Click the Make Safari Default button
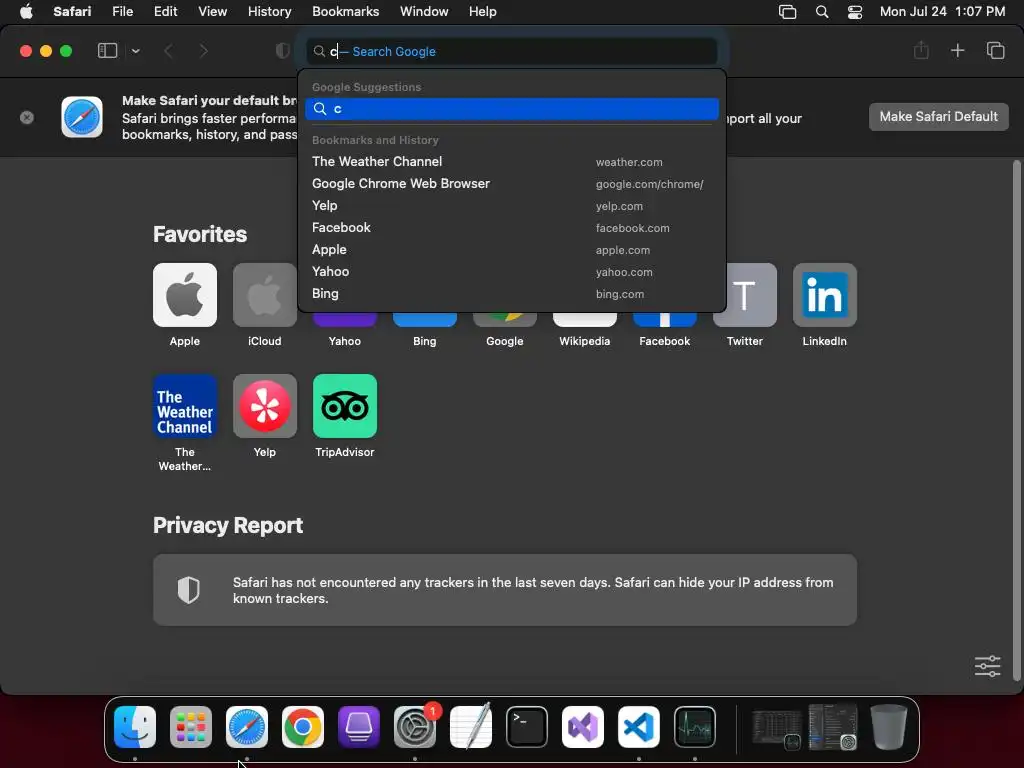 (938, 117)
